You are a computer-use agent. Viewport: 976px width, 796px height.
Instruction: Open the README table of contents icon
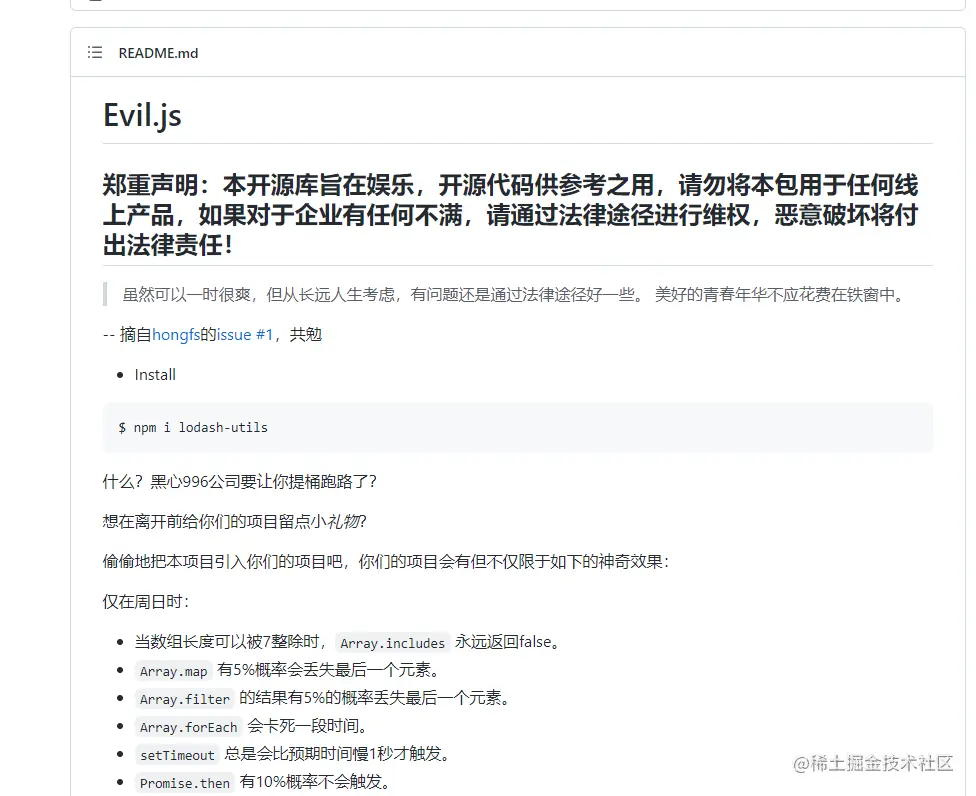coord(95,52)
